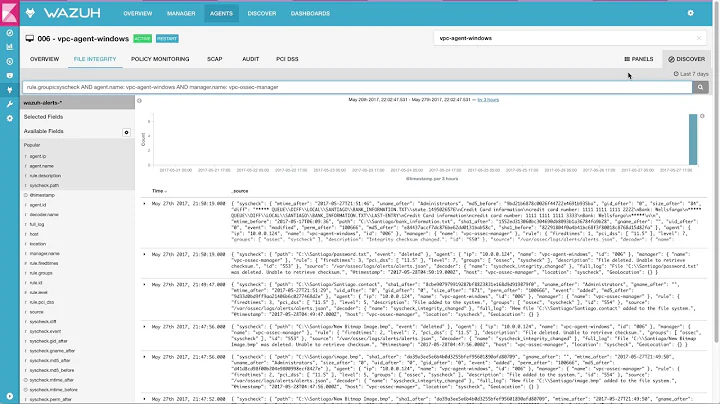This screenshot has width=720, height=404.
Task: Go to OVERVIEW in top navigation
Action: click(x=138, y=14)
